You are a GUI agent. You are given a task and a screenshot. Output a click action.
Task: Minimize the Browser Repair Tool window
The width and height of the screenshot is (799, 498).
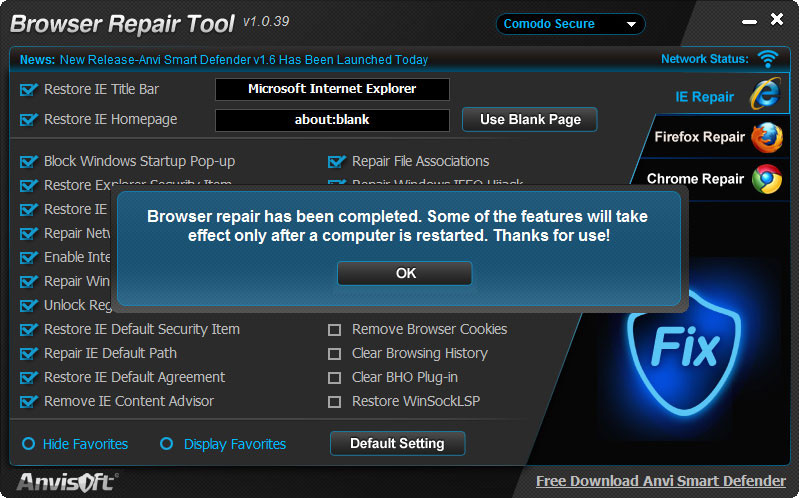coord(749,22)
